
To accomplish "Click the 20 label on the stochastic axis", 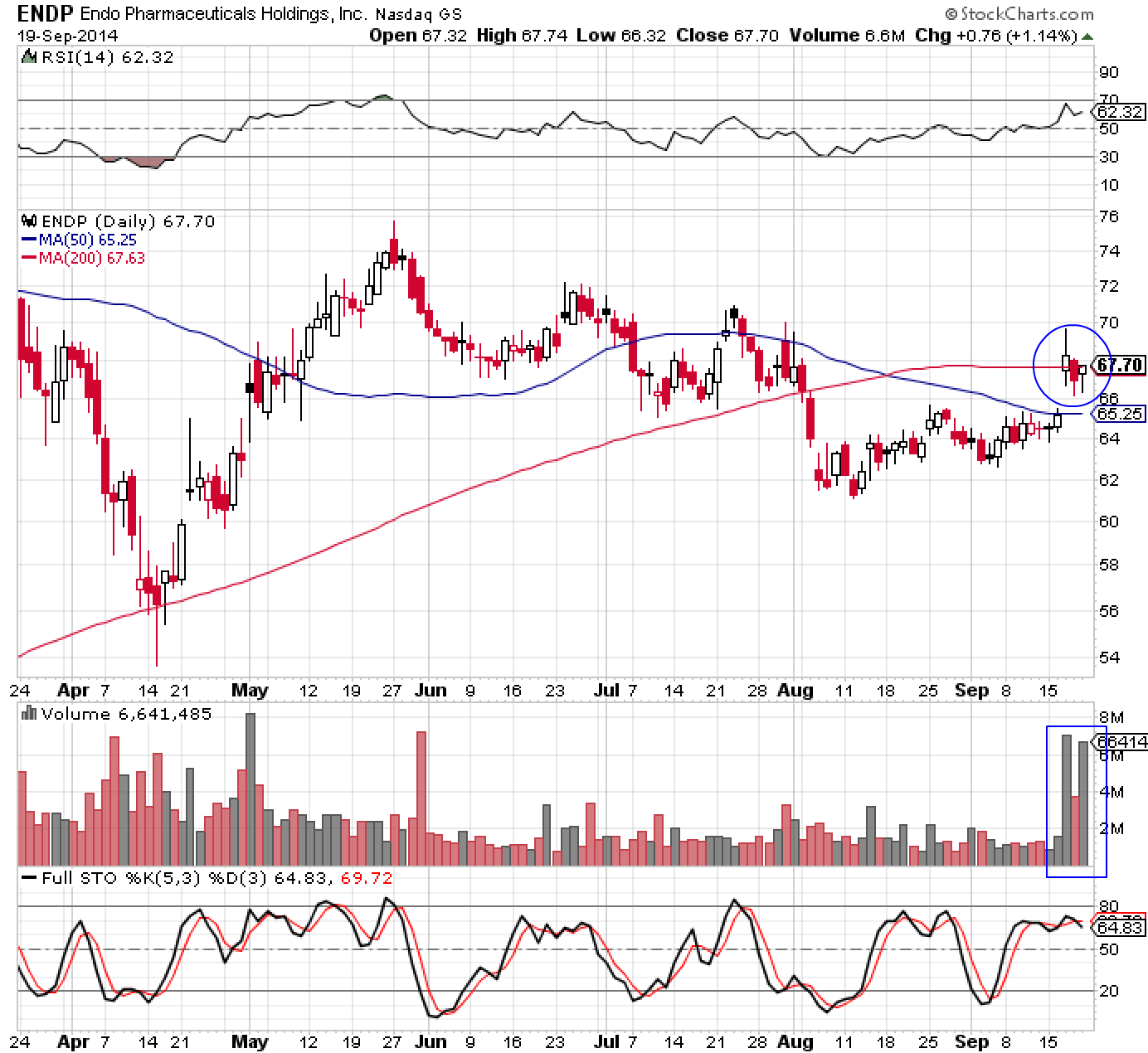I will [x=1108, y=991].
